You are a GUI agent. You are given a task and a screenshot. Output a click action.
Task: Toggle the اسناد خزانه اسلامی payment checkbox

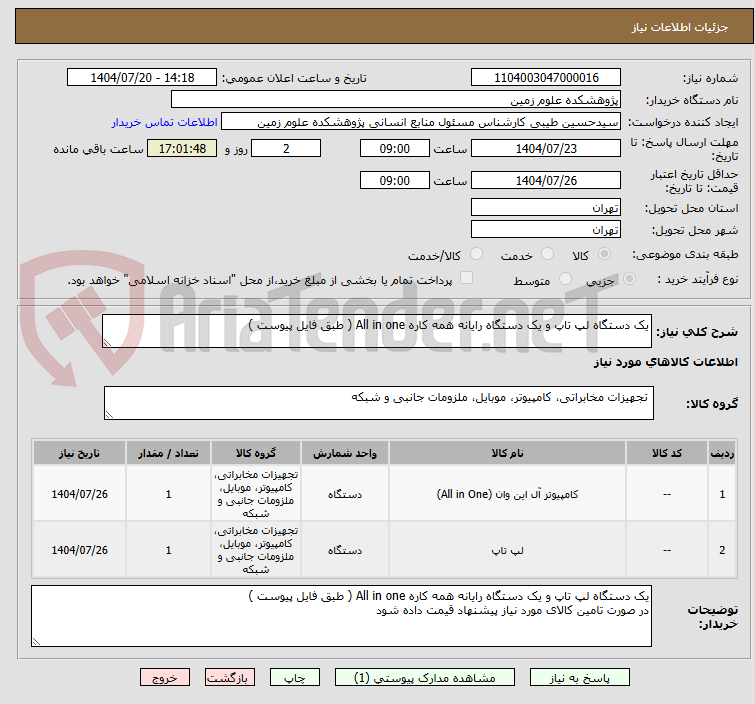click(x=466, y=278)
